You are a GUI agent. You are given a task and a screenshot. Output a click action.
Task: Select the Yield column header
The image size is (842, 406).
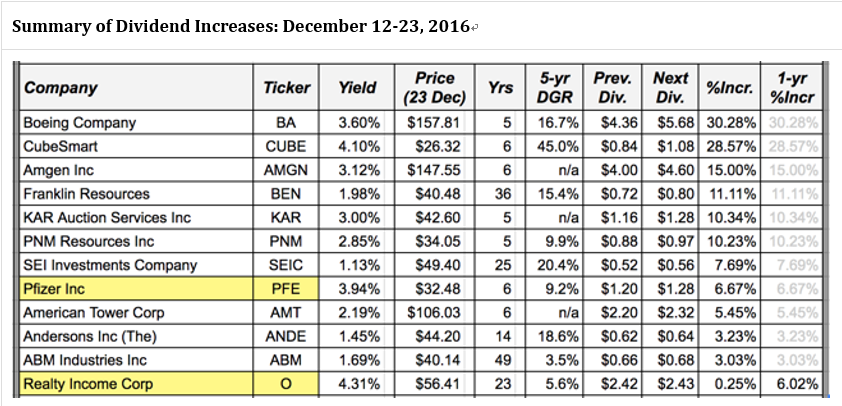(358, 88)
